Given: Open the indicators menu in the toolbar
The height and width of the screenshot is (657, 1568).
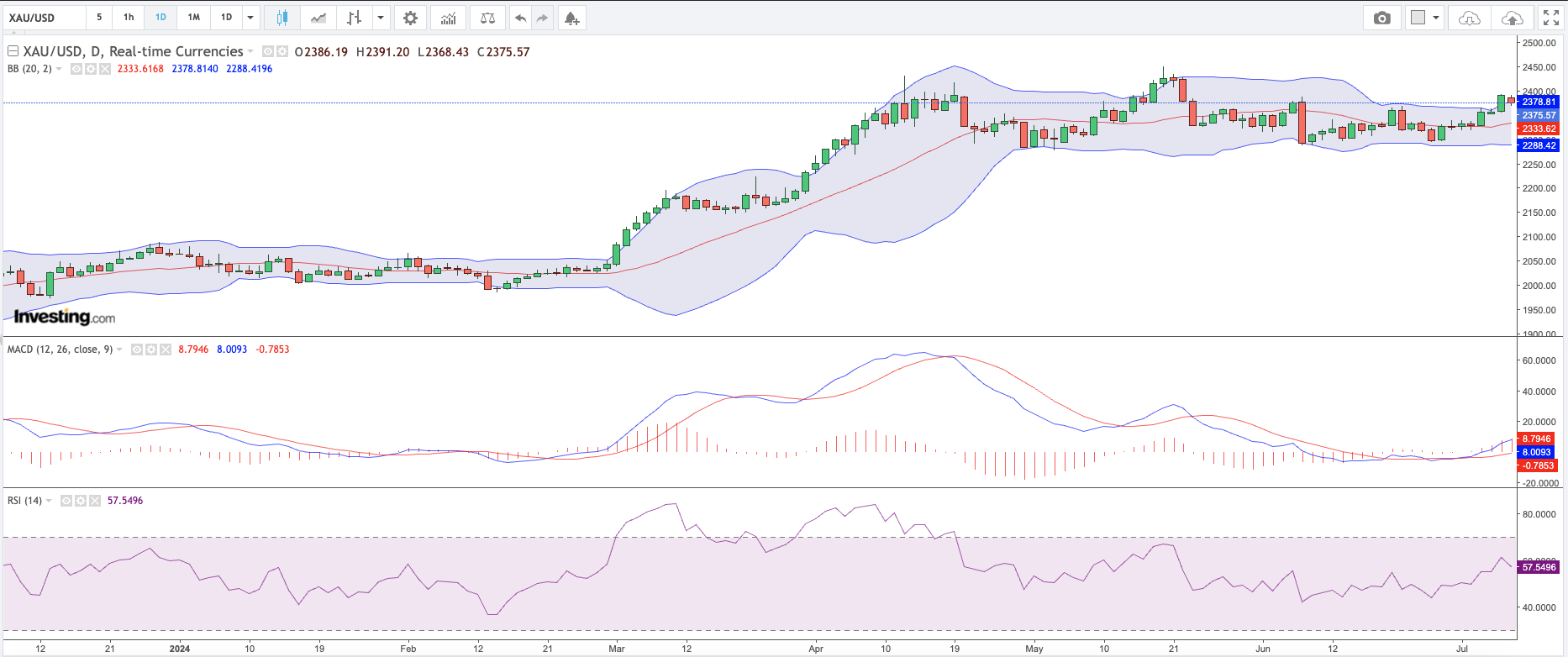Looking at the screenshot, I should click(449, 18).
